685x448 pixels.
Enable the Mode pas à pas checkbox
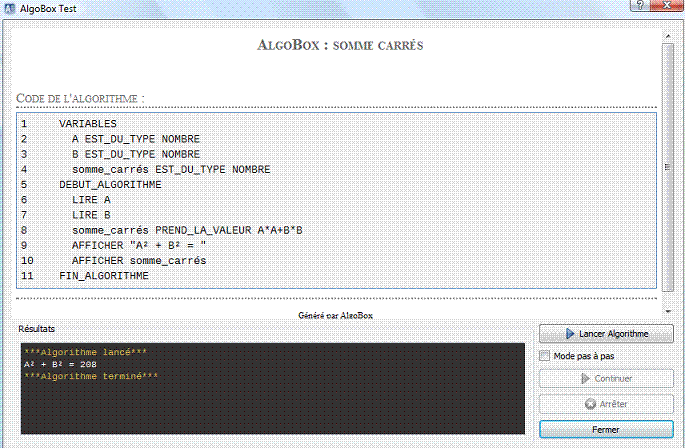point(544,356)
